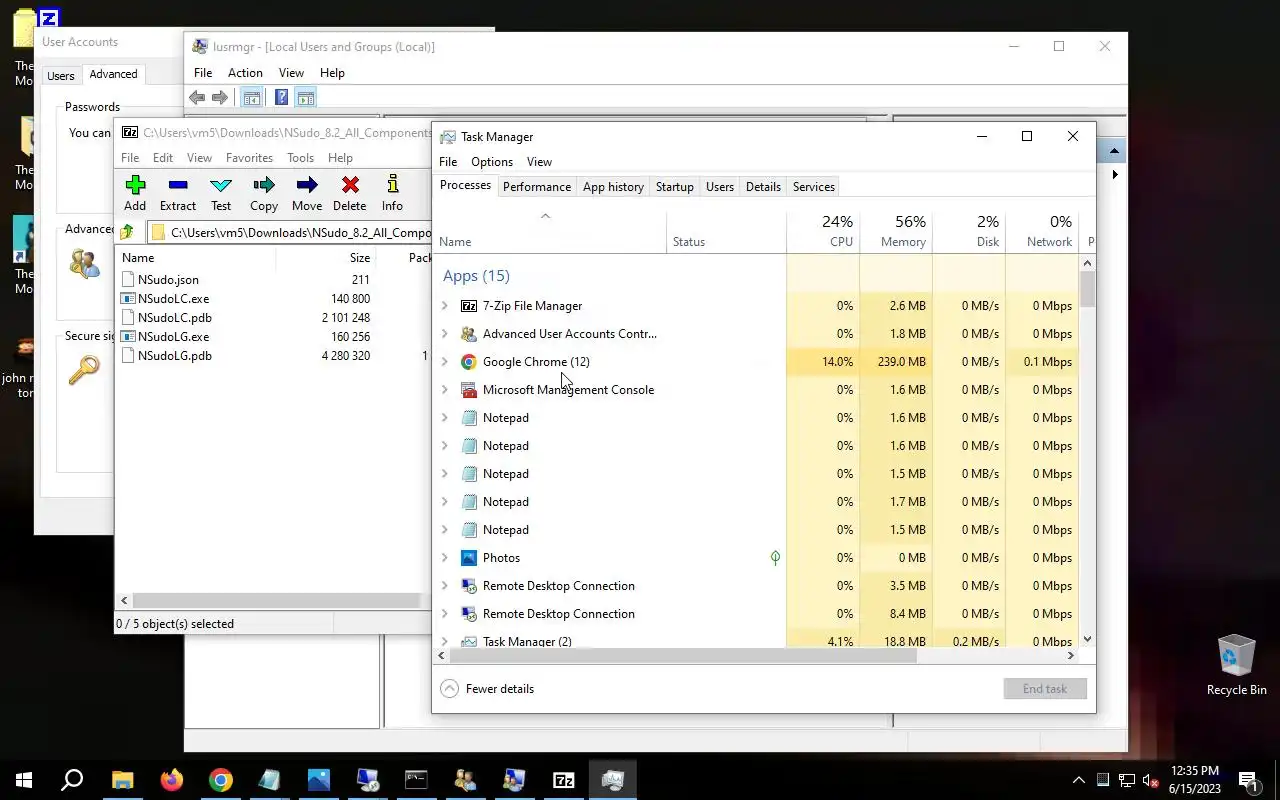Click the Notepad taskbar icon
The height and width of the screenshot is (800, 1280).
[270, 780]
